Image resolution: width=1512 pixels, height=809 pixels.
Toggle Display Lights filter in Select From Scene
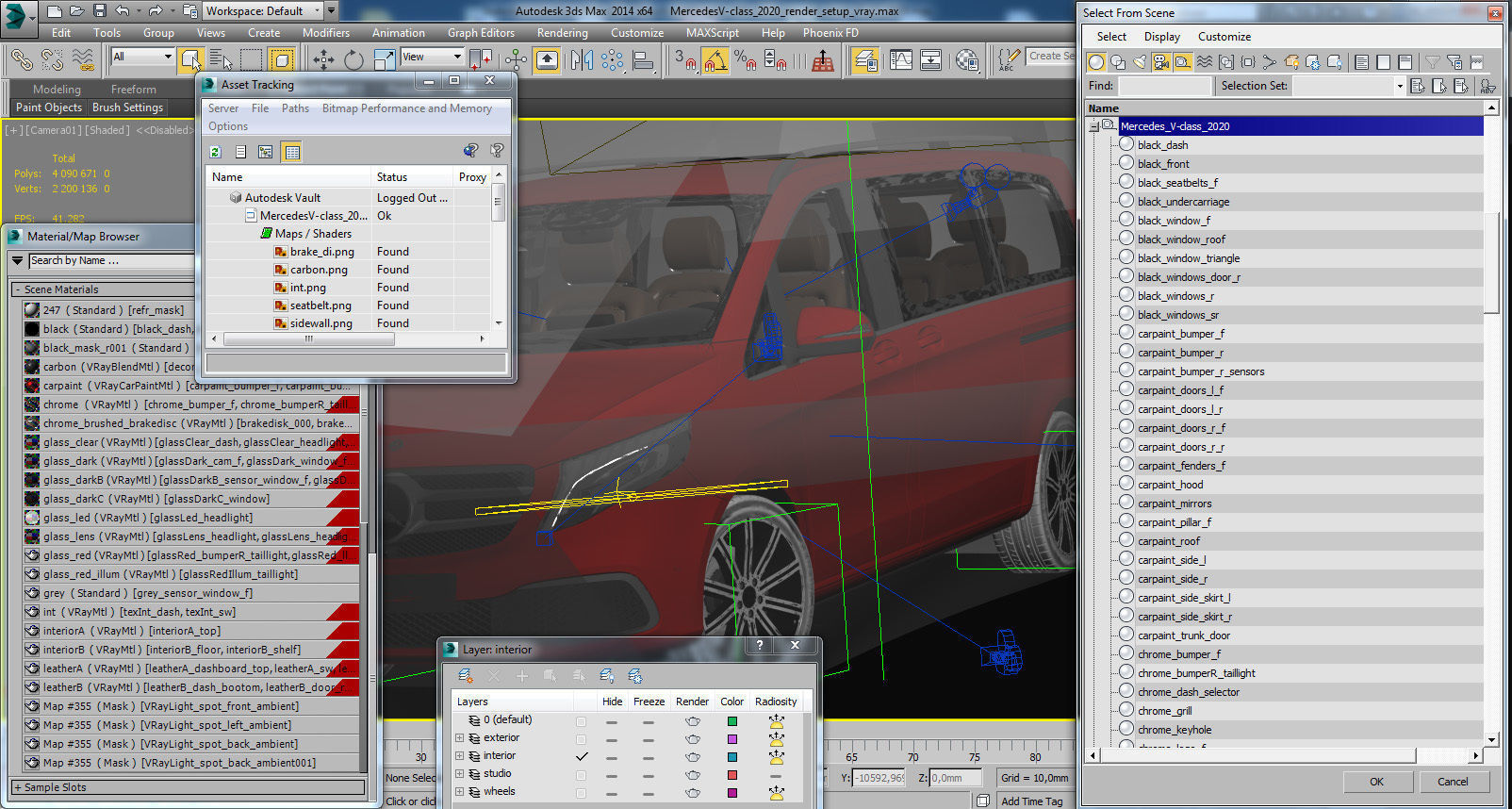[x=1140, y=62]
